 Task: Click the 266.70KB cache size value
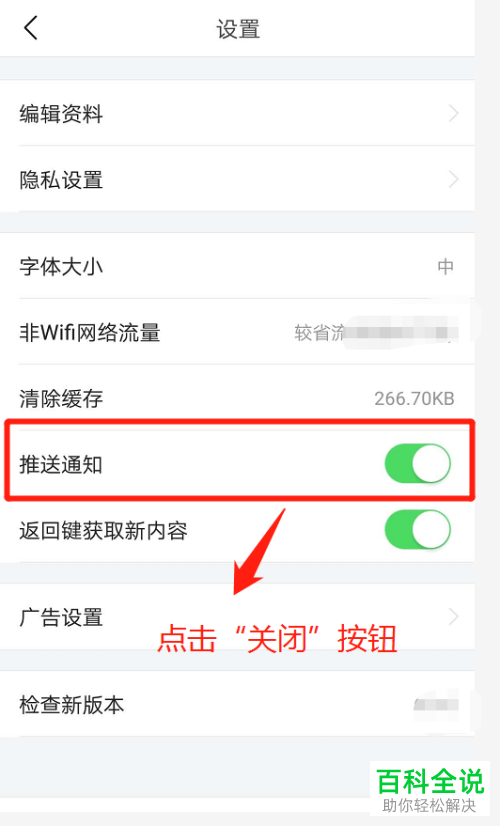click(x=414, y=399)
